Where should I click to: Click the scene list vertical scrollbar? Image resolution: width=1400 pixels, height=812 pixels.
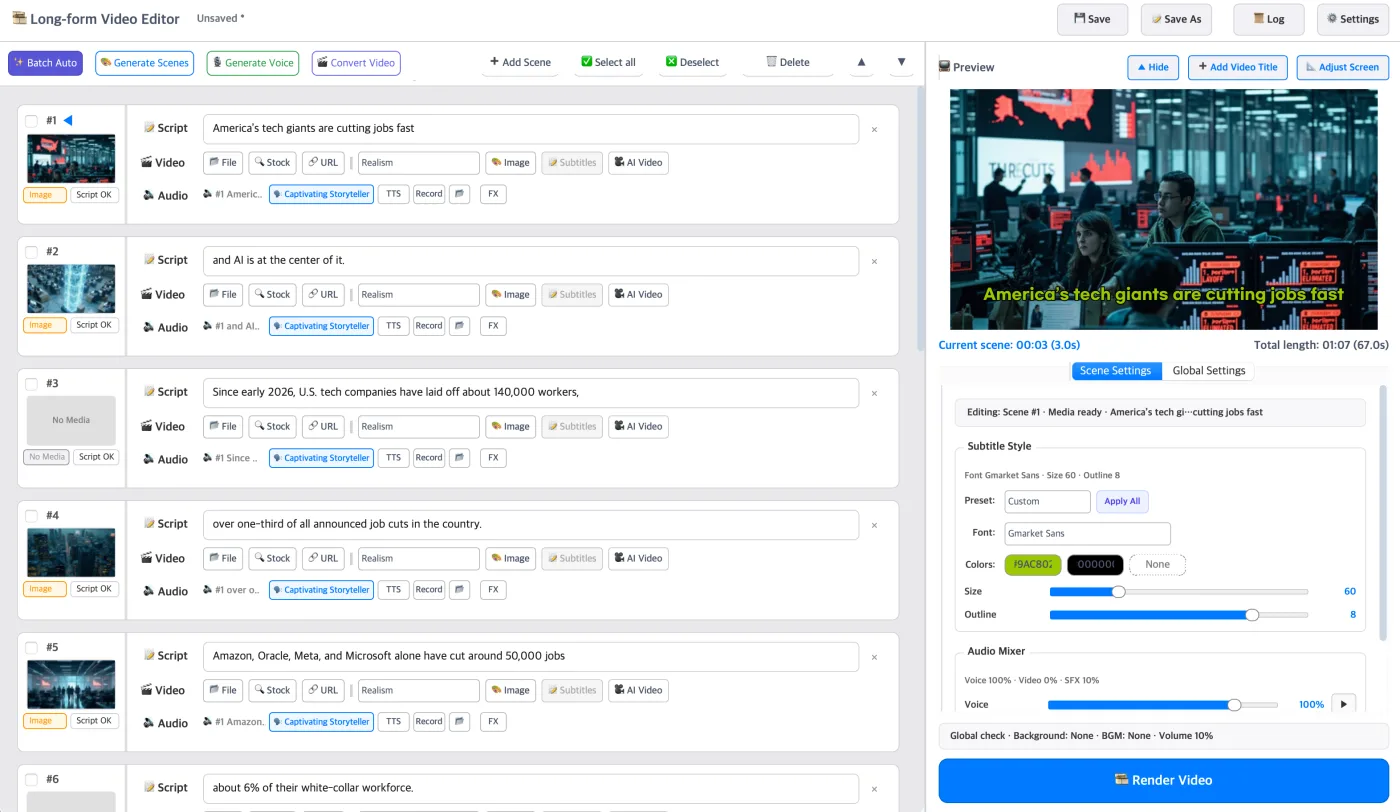click(x=921, y=220)
